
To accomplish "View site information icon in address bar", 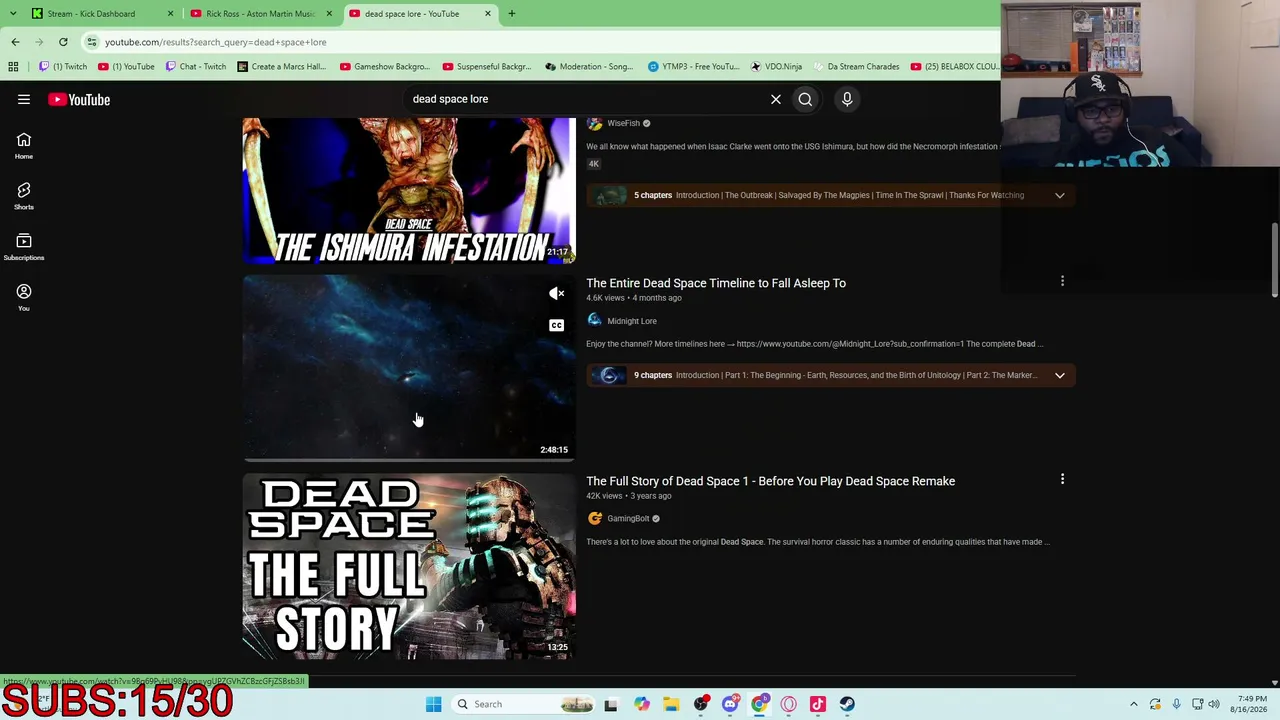I will [92, 42].
